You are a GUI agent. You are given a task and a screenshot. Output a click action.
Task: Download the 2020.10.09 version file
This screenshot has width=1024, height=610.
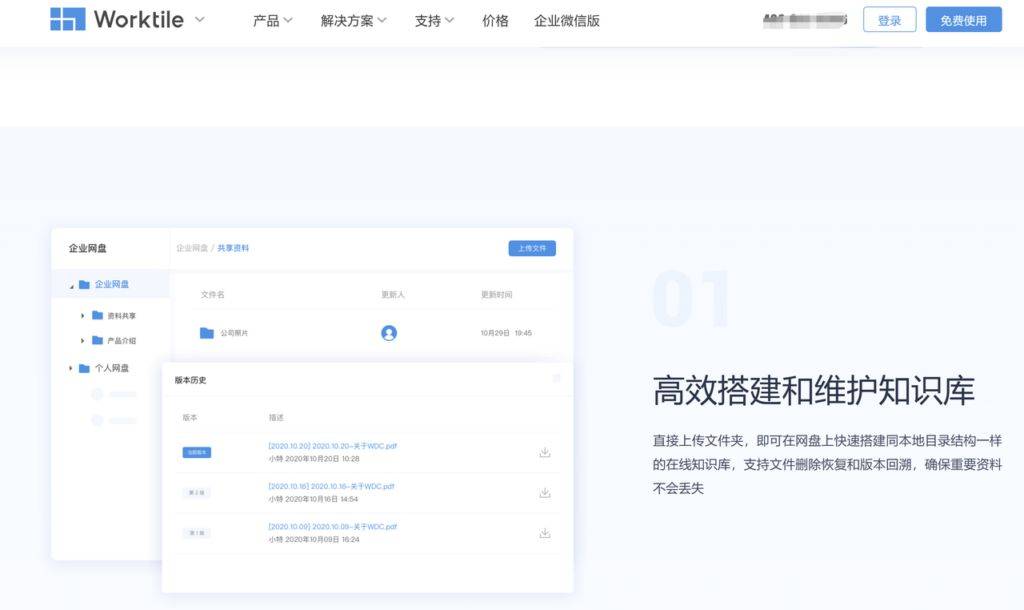545,533
